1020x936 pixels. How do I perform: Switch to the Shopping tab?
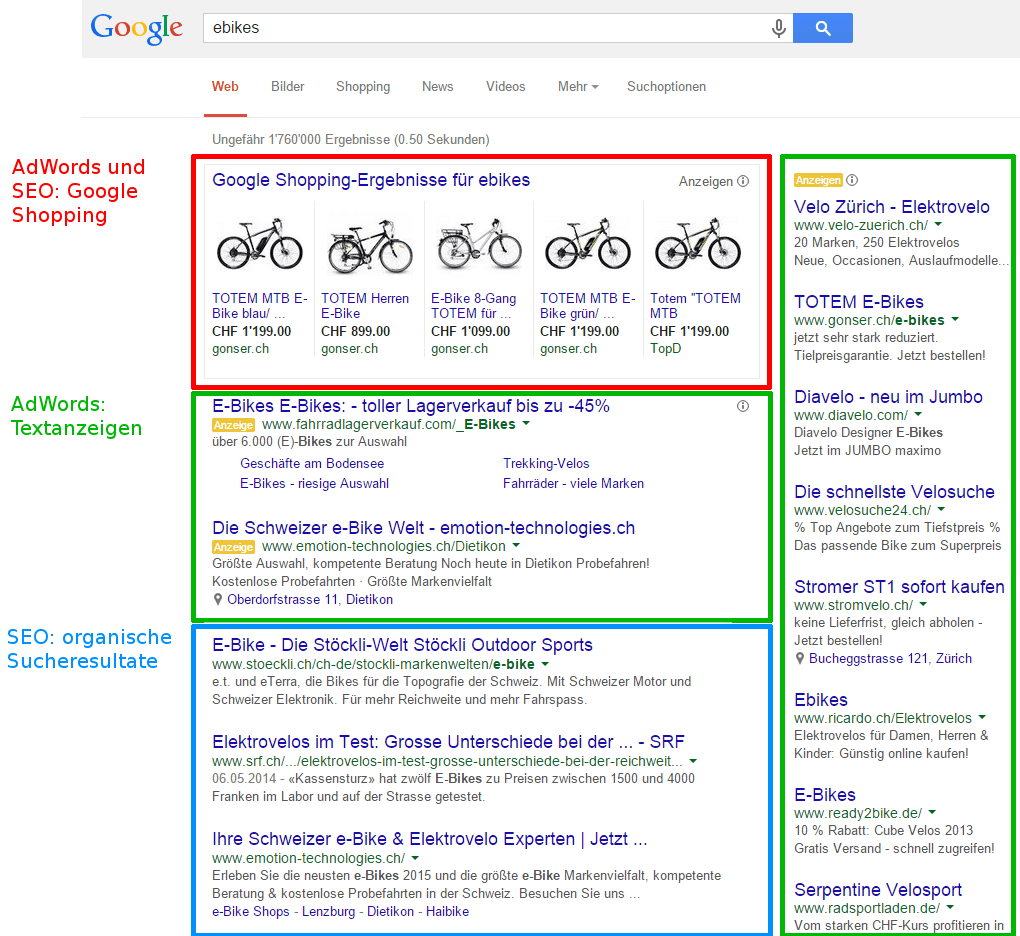click(363, 87)
